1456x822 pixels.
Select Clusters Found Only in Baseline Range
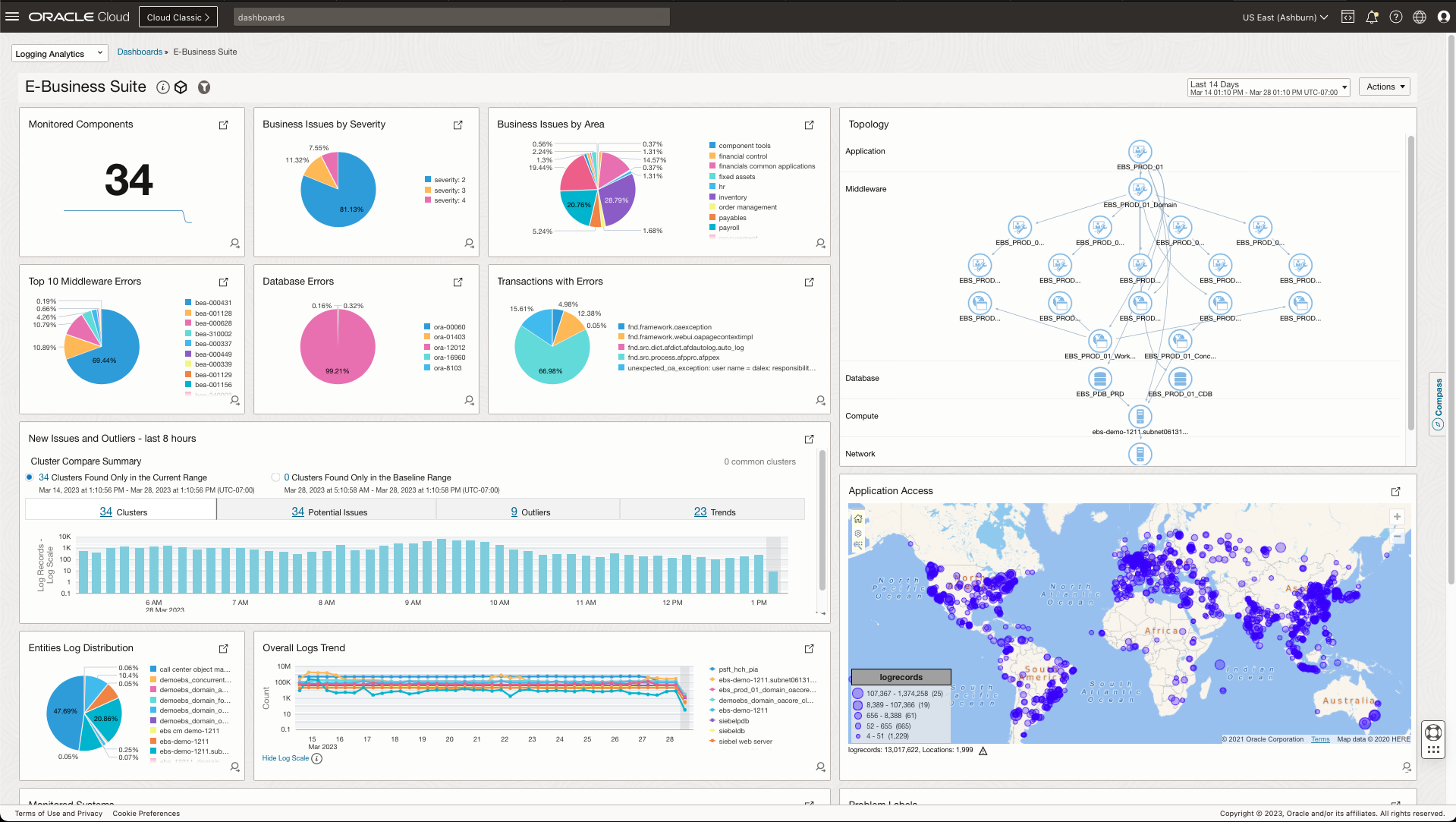(x=275, y=477)
